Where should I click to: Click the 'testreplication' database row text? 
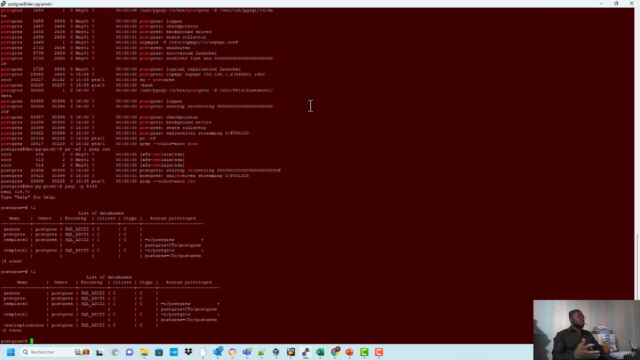(x=24, y=325)
